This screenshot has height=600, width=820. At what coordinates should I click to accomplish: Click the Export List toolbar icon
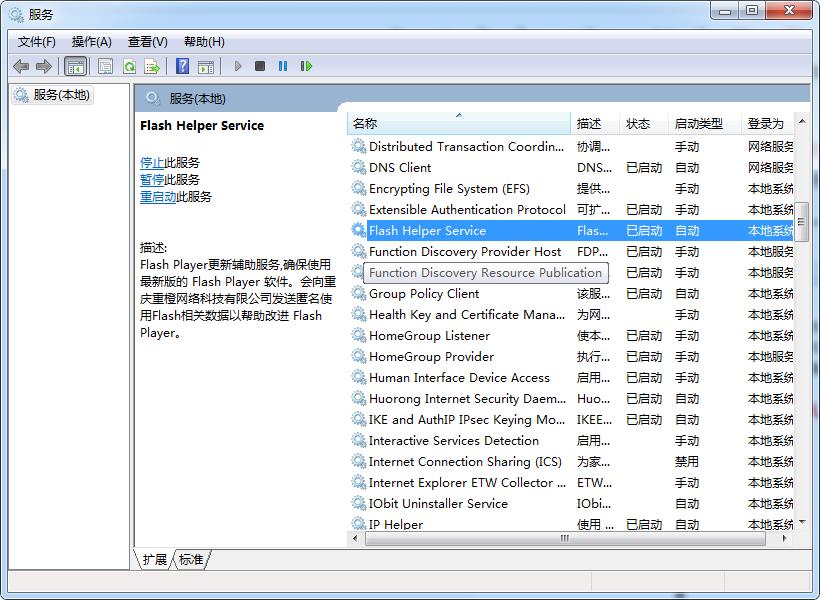coord(152,66)
